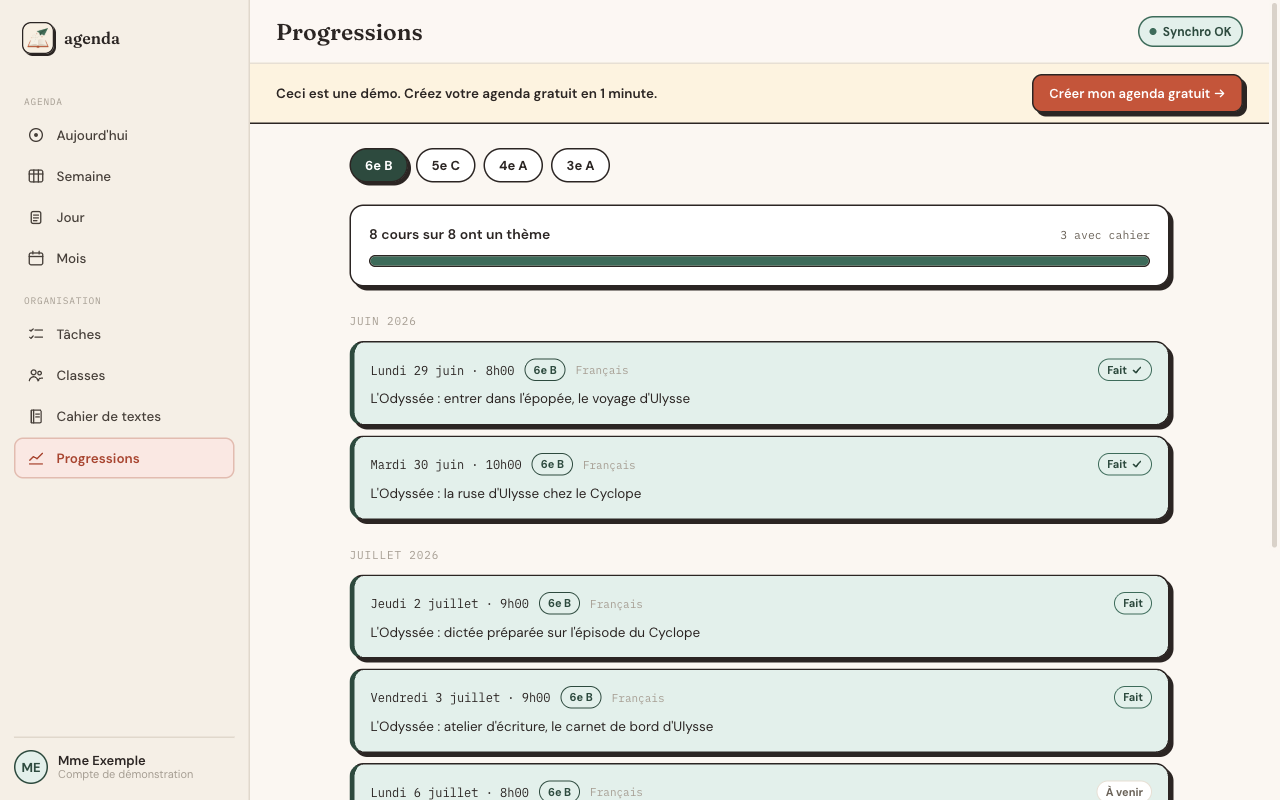Click the Semaine grid icon
Image resolution: width=1280 pixels, height=800 pixels.
pos(36,176)
